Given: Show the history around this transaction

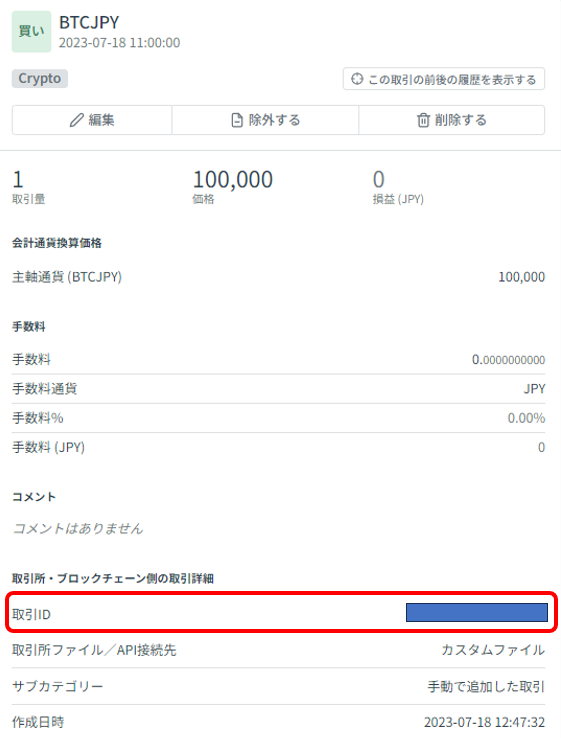Looking at the screenshot, I should (x=444, y=79).
